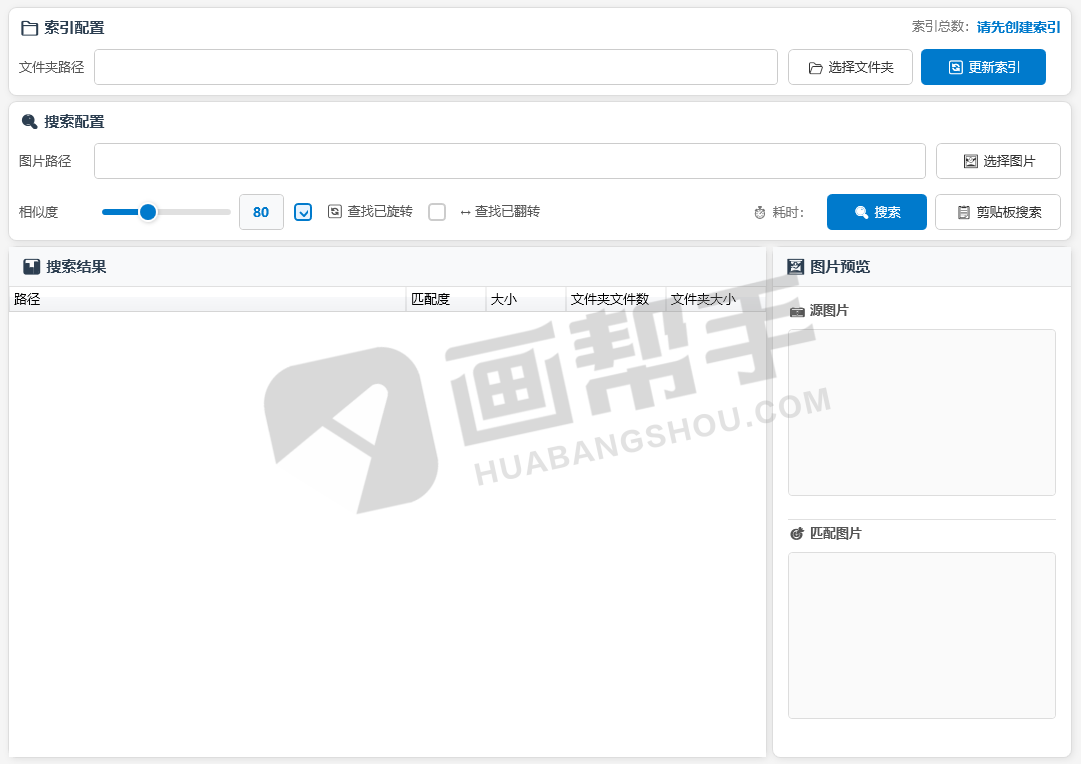Click the 选择图片 image picker button

tap(997, 161)
